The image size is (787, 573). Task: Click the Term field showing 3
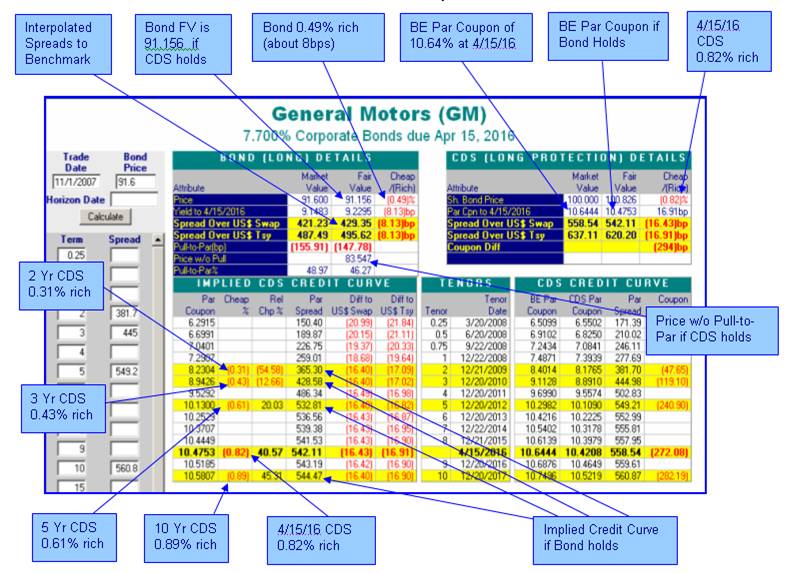tap(72, 333)
